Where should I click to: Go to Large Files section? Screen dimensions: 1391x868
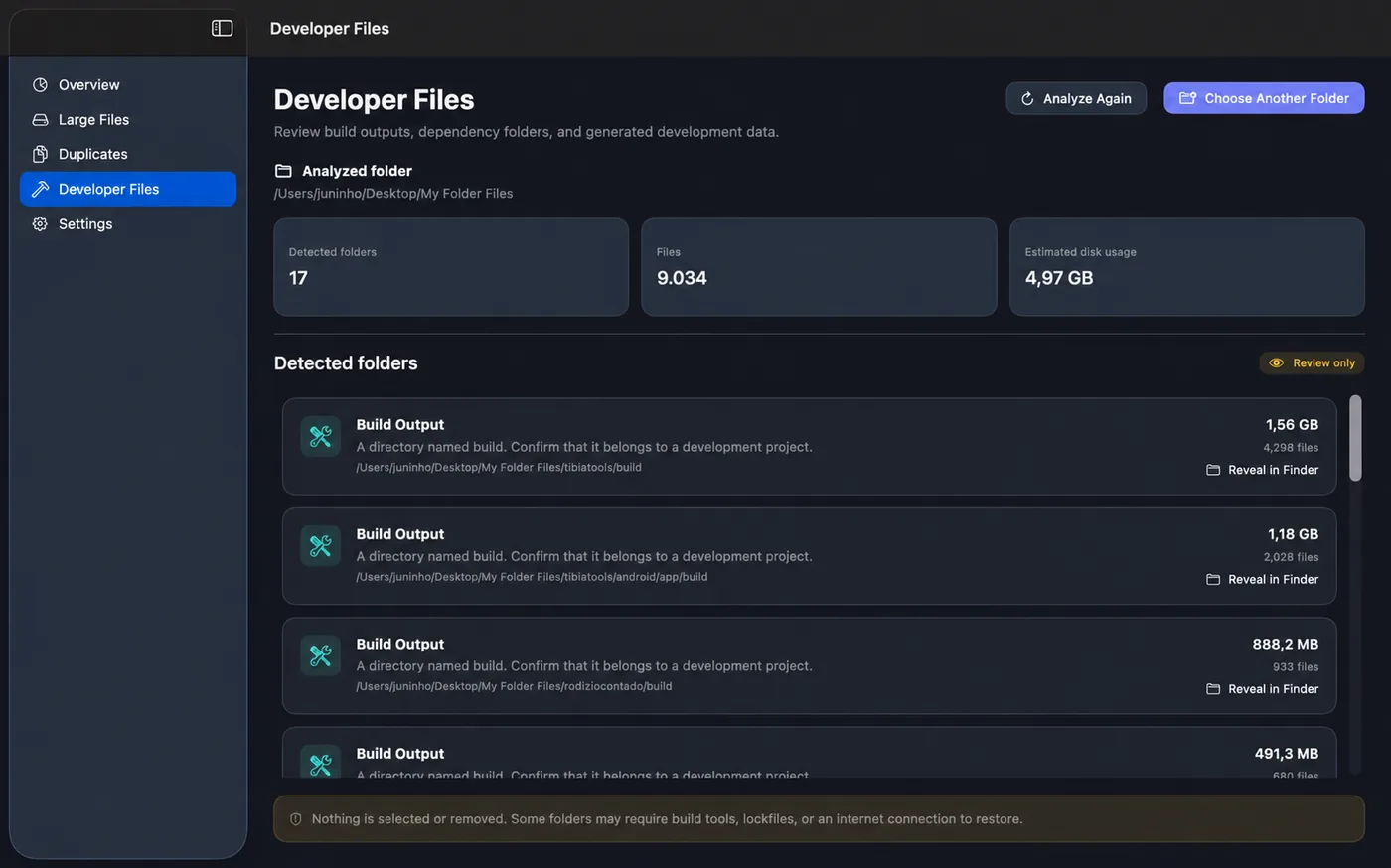tap(128, 120)
